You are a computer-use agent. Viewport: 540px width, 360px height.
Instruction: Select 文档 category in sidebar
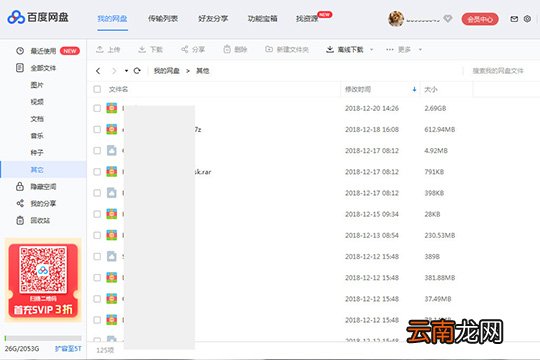coord(37,119)
